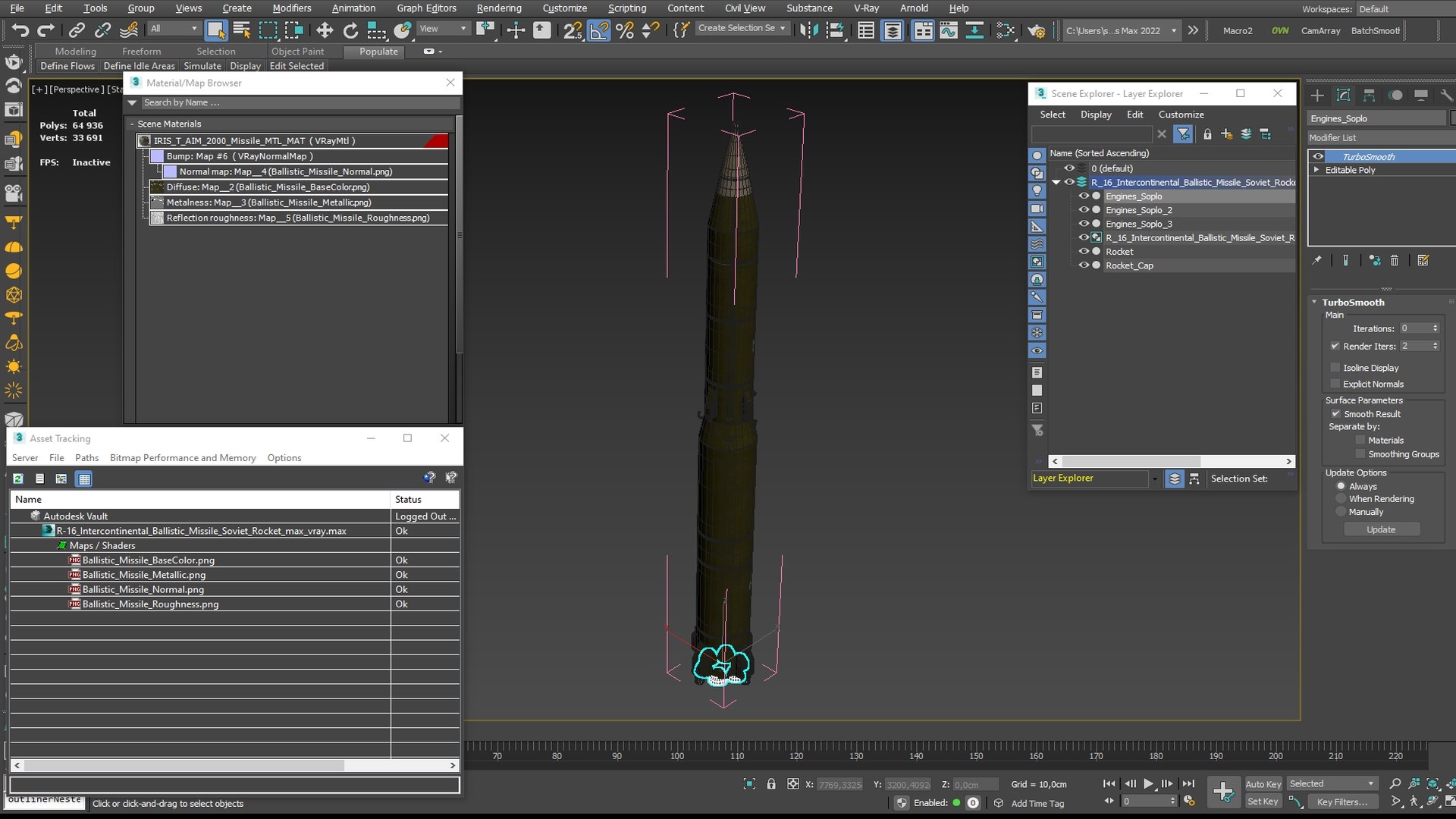The image size is (1456, 819).
Task: Click the Undo arrow in main toolbar
Action: click(20, 30)
